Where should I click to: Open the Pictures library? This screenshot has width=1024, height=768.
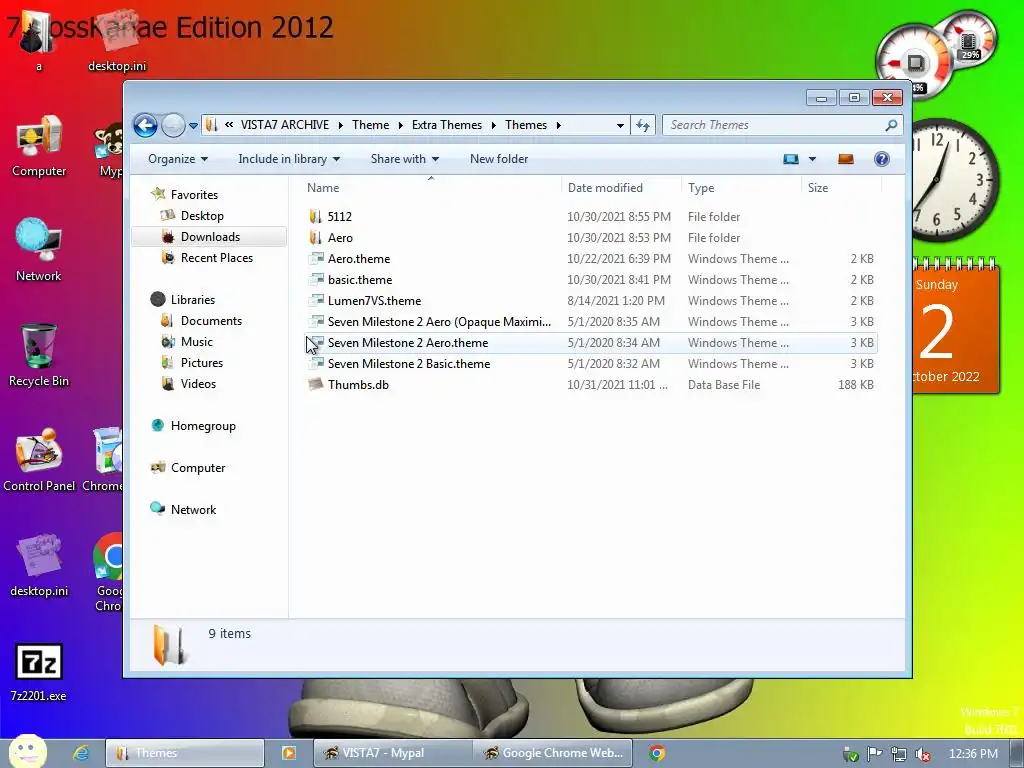tap(202, 362)
